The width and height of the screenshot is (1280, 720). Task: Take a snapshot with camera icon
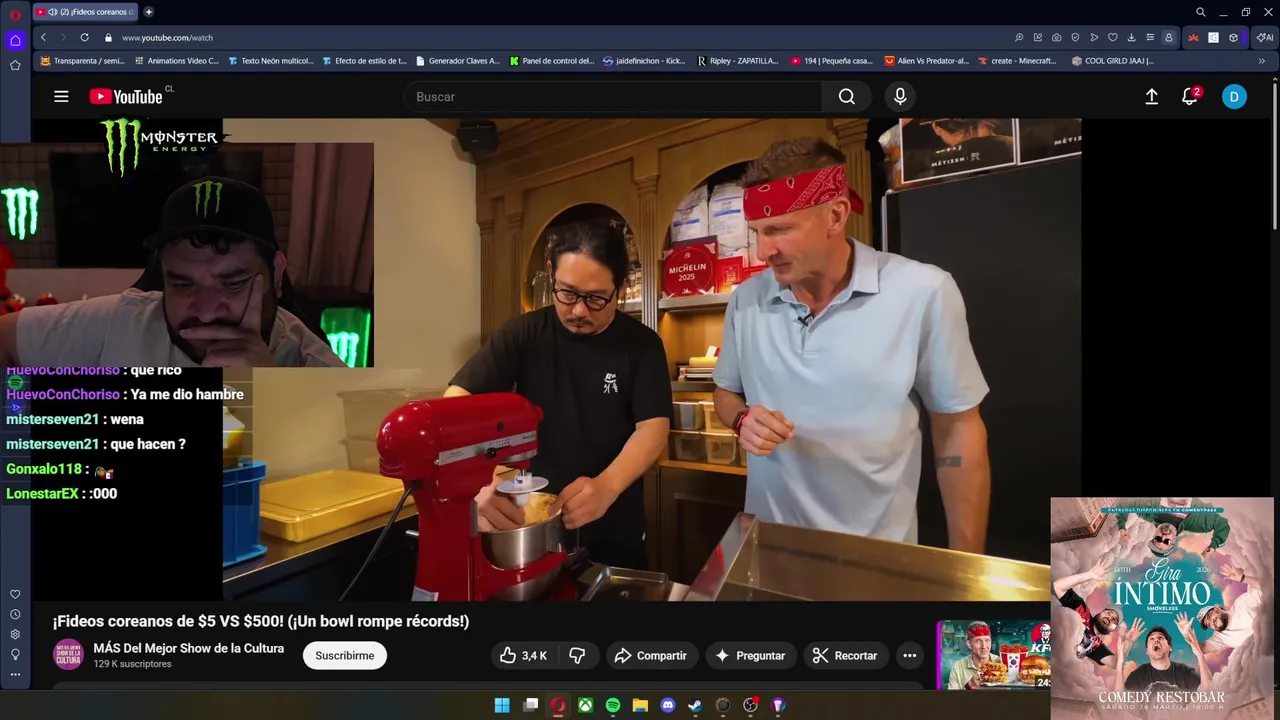pos(1056,38)
